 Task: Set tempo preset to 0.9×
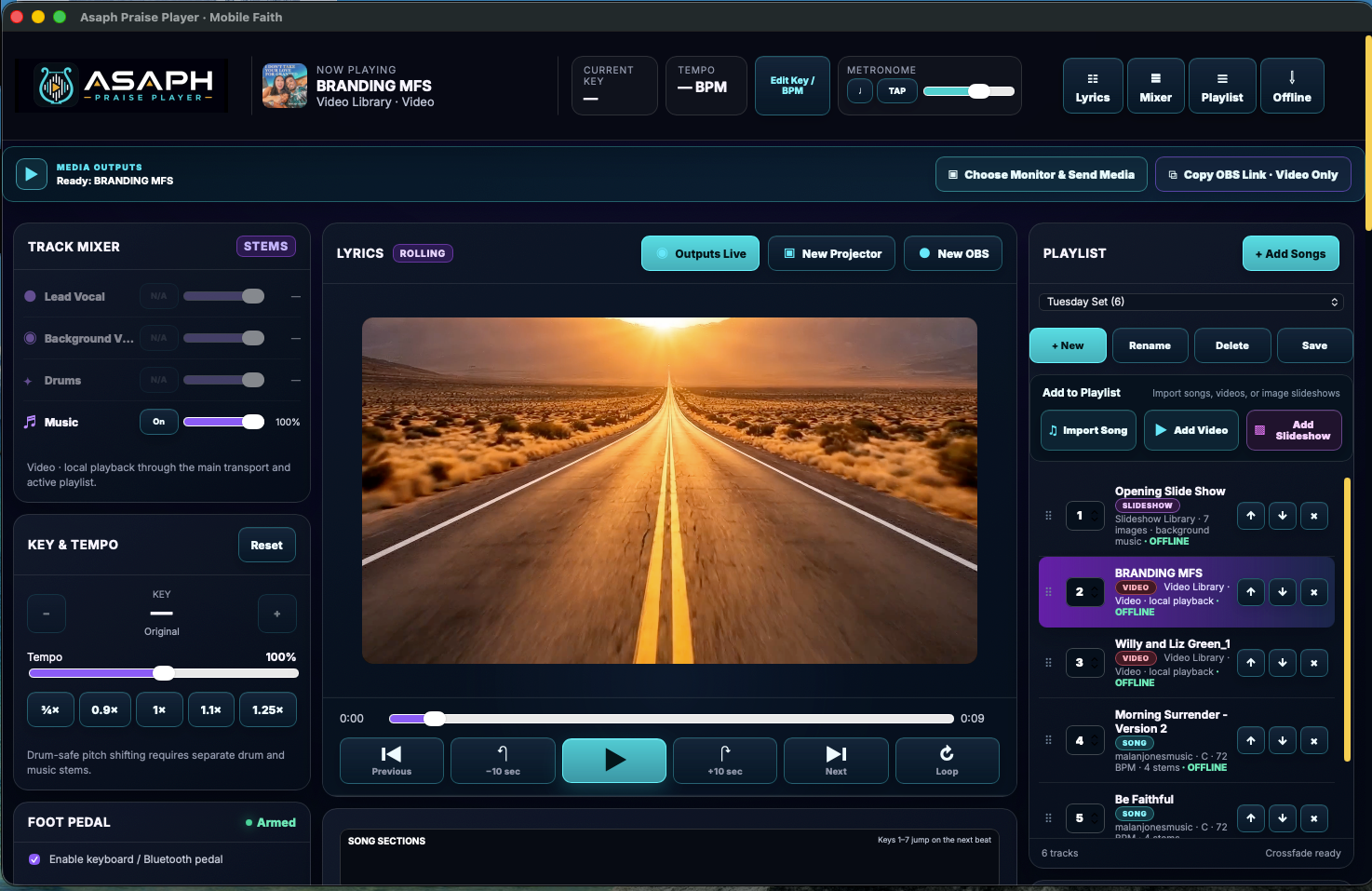(105, 709)
